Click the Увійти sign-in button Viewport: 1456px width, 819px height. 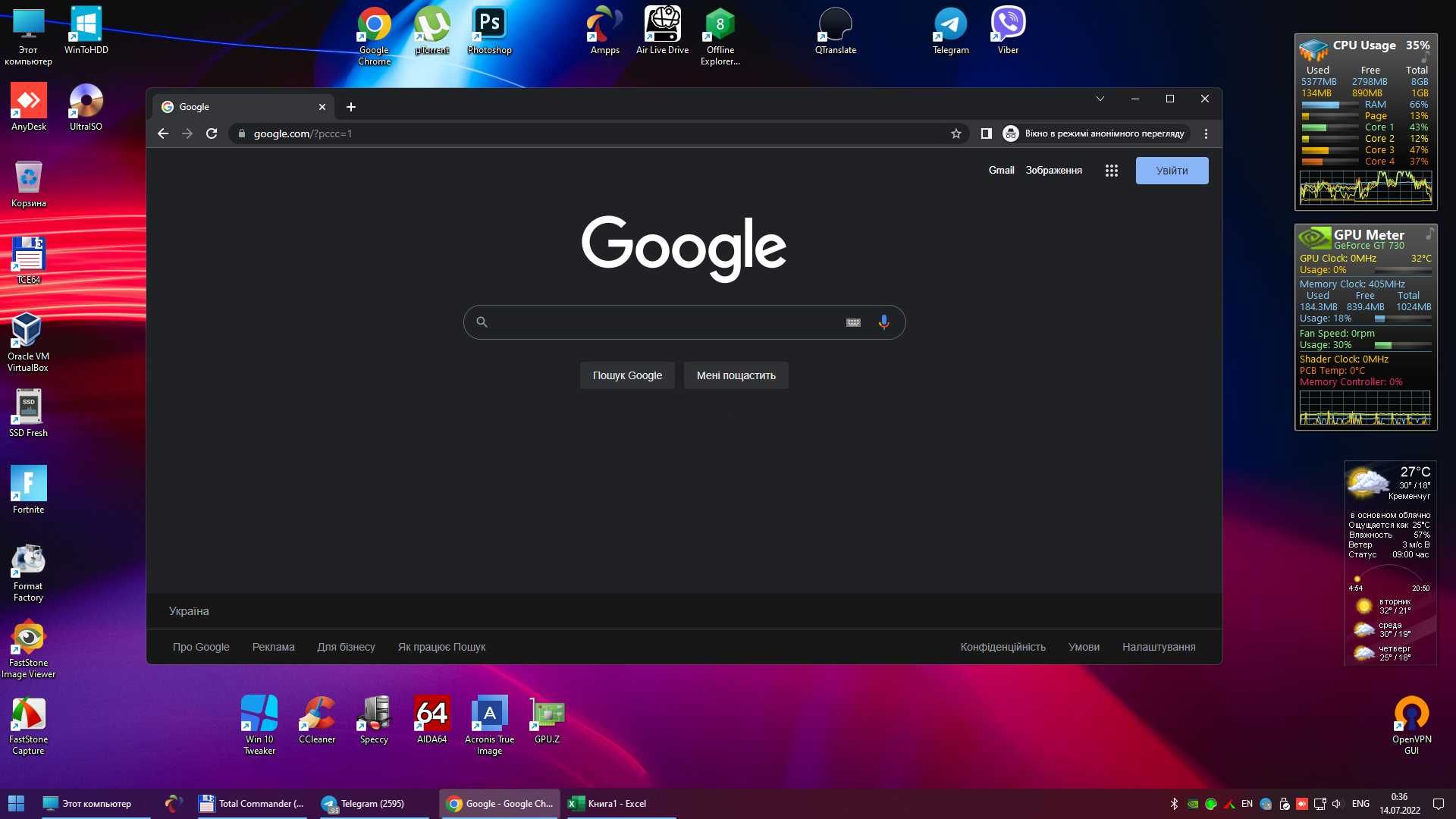(1172, 171)
